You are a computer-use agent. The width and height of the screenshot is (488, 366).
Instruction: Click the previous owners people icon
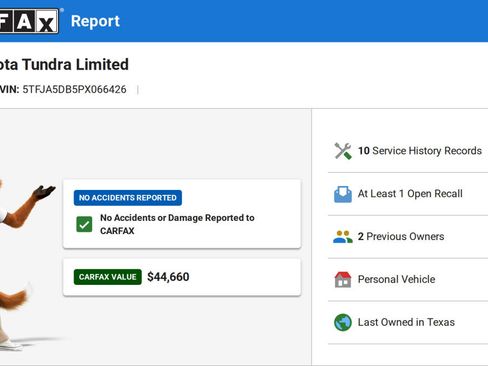tap(343, 237)
